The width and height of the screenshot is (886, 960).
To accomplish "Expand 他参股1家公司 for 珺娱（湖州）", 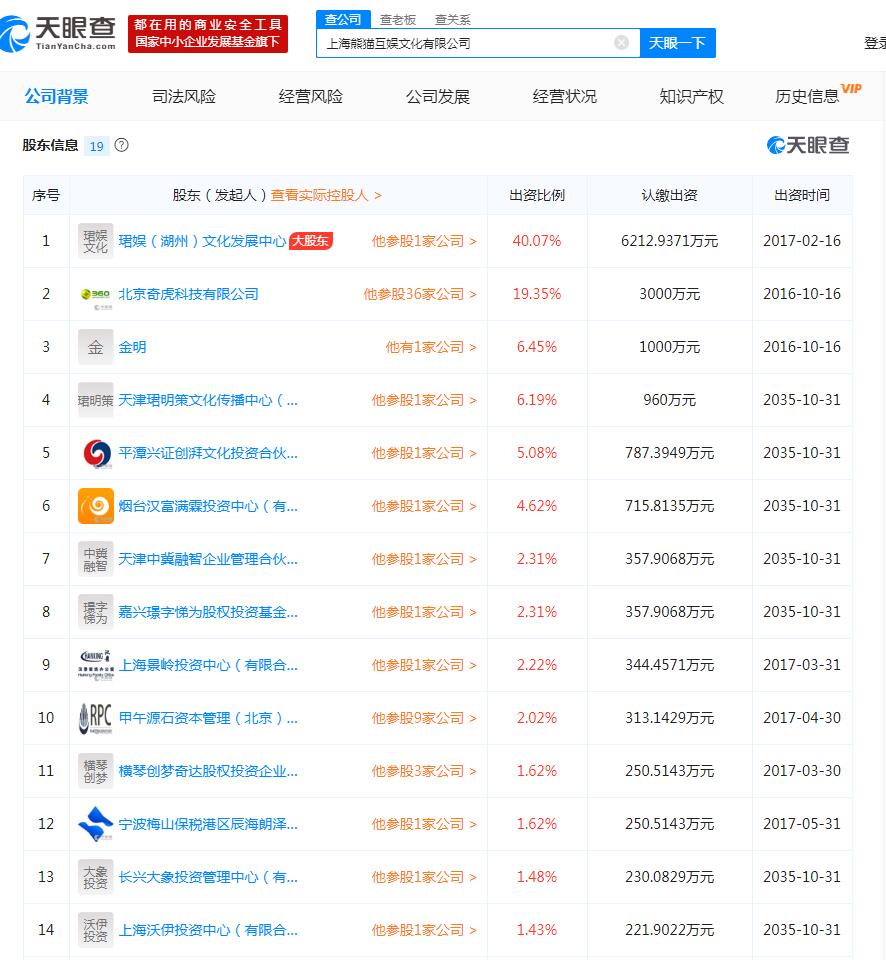I will pyautogui.click(x=424, y=241).
